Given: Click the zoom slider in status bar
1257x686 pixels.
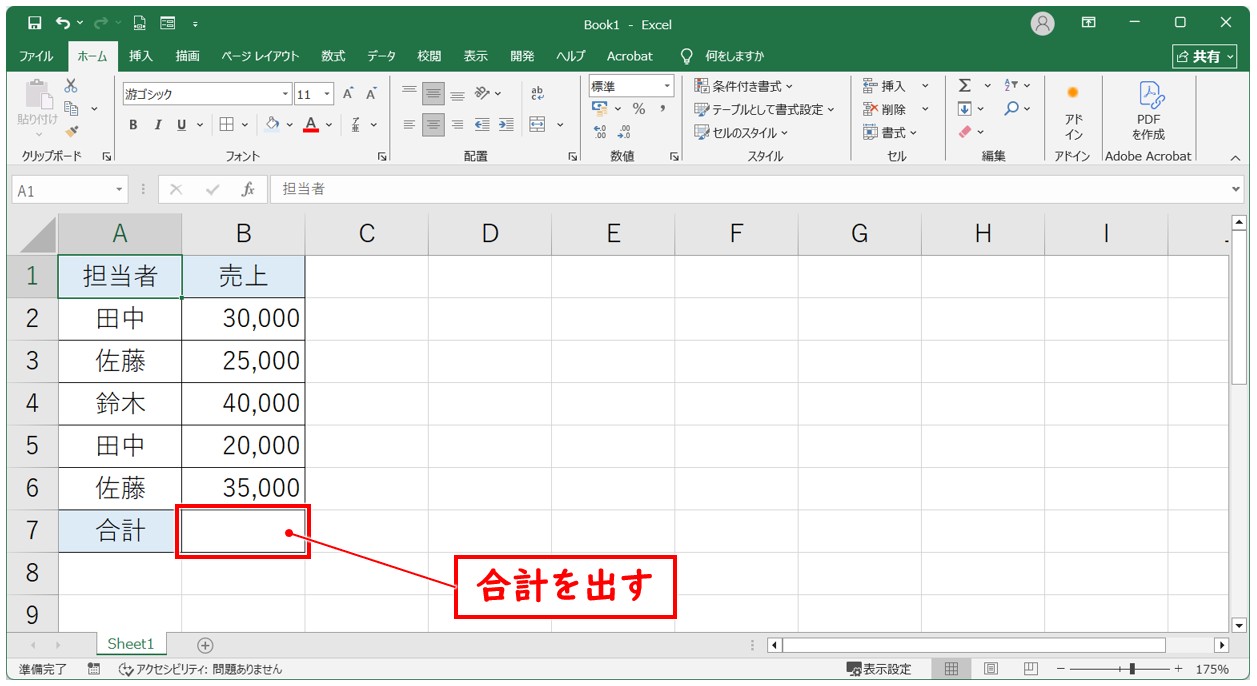Looking at the screenshot, I should 1131,669.
